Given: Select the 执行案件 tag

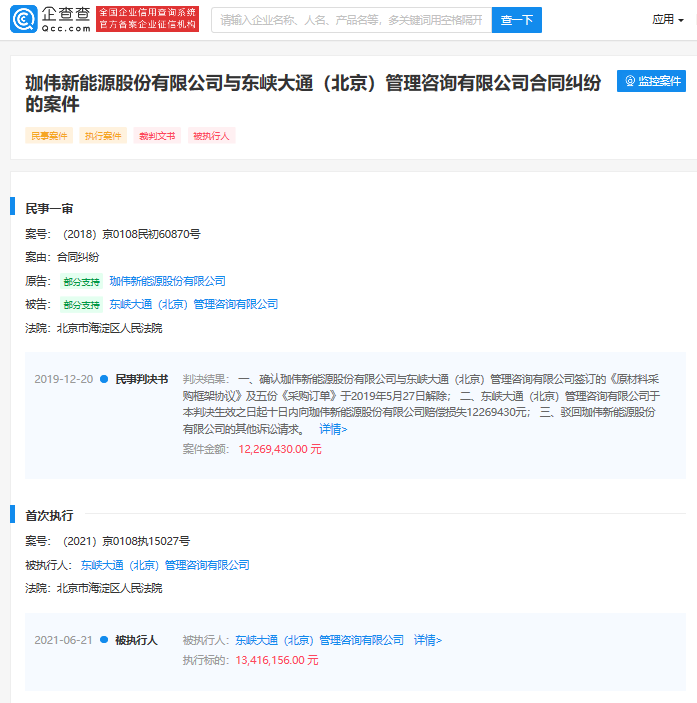Looking at the screenshot, I should click(103, 136).
